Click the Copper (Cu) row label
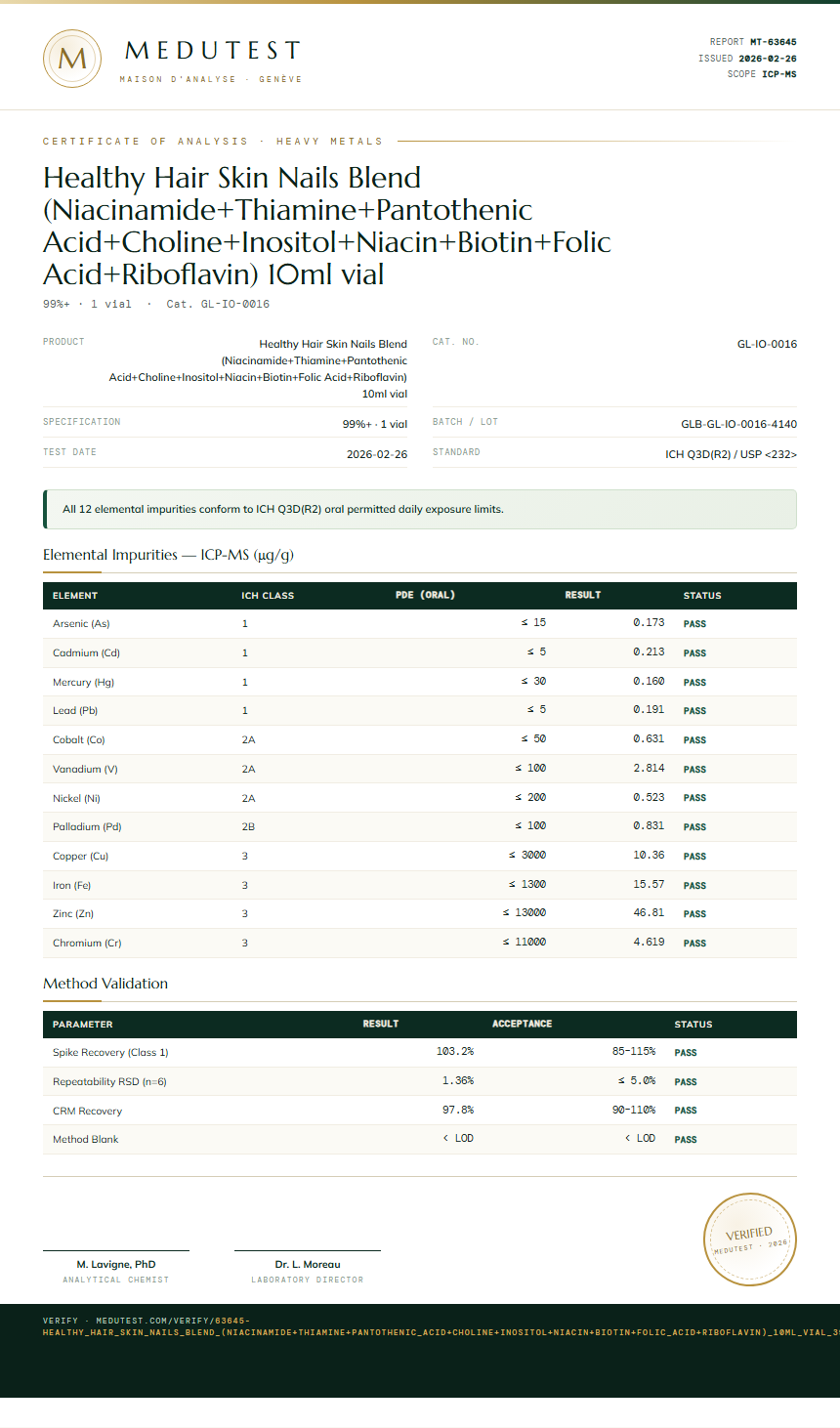840x1428 pixels. (x=80, y=856)
